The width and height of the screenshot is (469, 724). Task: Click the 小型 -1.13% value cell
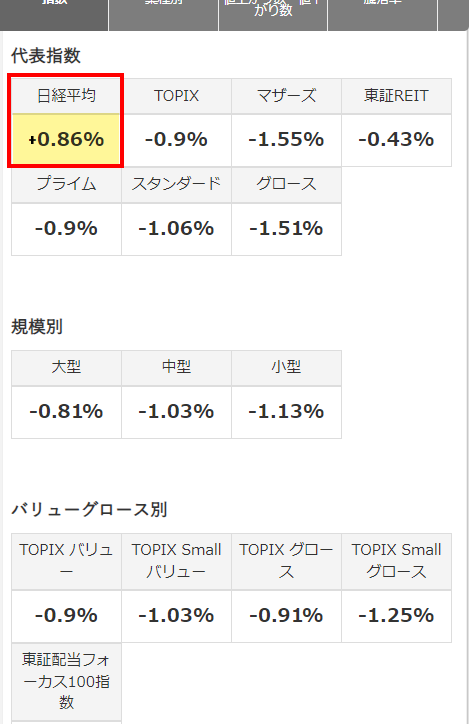[x=286, y=412]
